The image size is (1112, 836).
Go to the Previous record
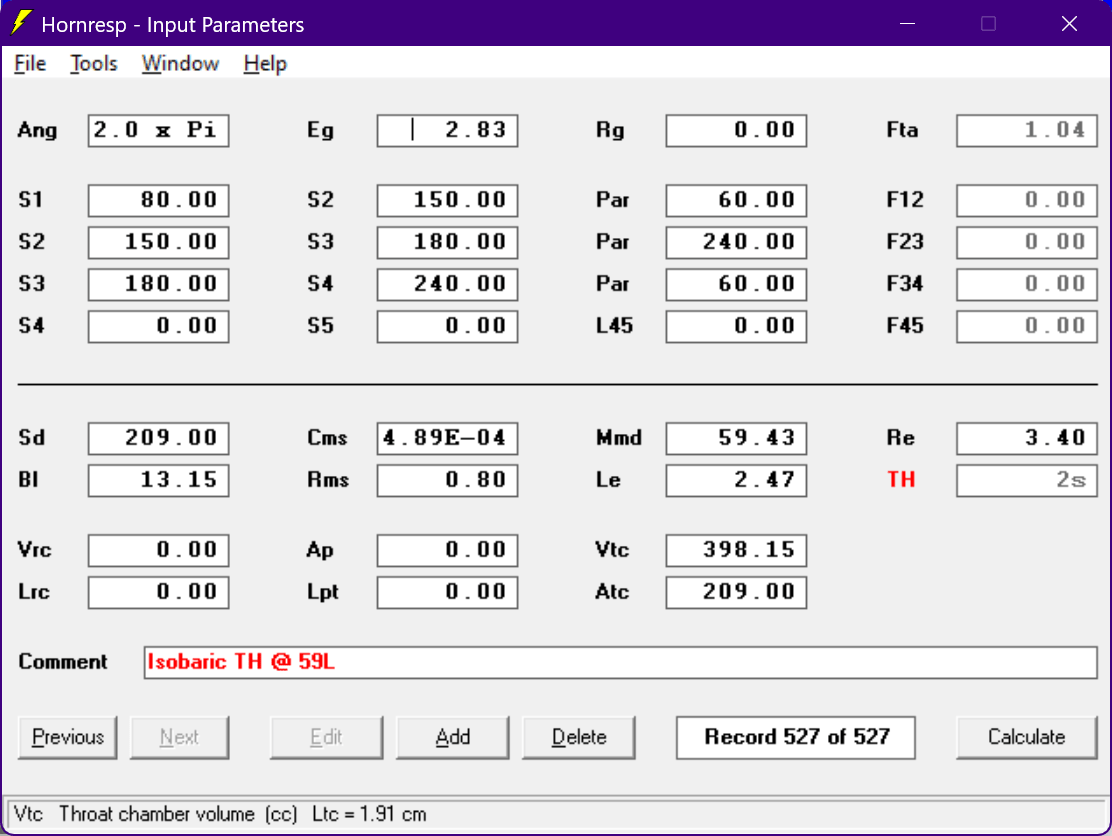coord(67,737)
